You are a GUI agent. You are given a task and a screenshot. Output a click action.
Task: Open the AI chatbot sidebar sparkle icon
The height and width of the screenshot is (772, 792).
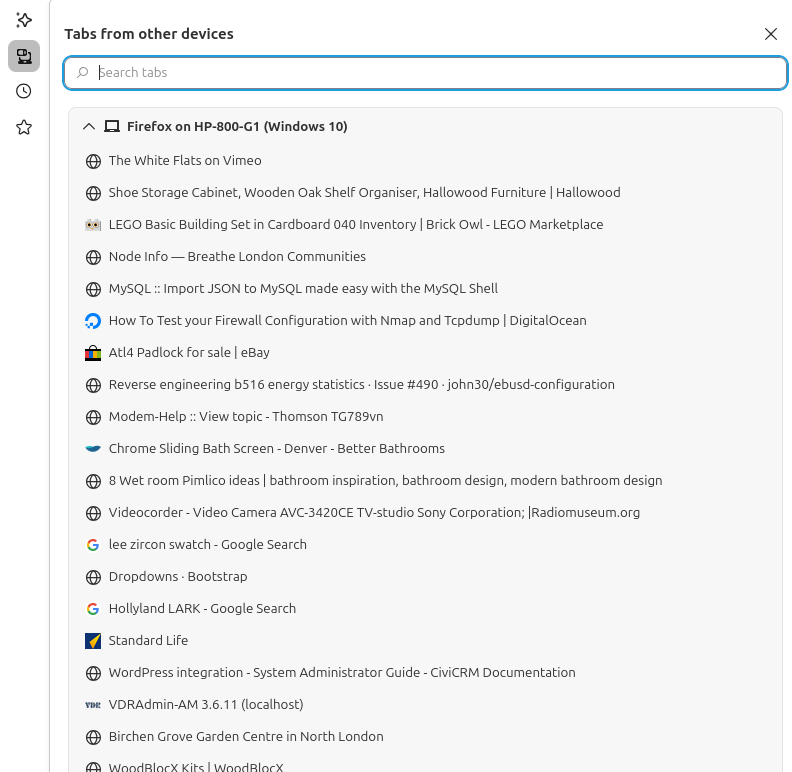click(24, 20)
